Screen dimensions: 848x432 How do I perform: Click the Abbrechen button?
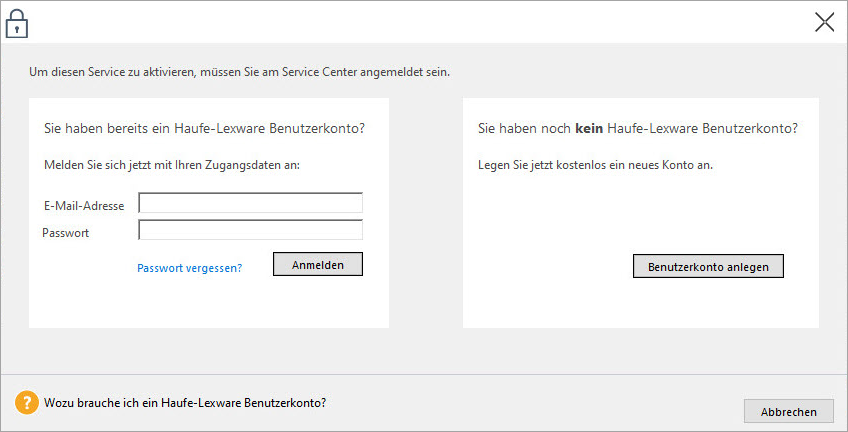pos(789,411)
